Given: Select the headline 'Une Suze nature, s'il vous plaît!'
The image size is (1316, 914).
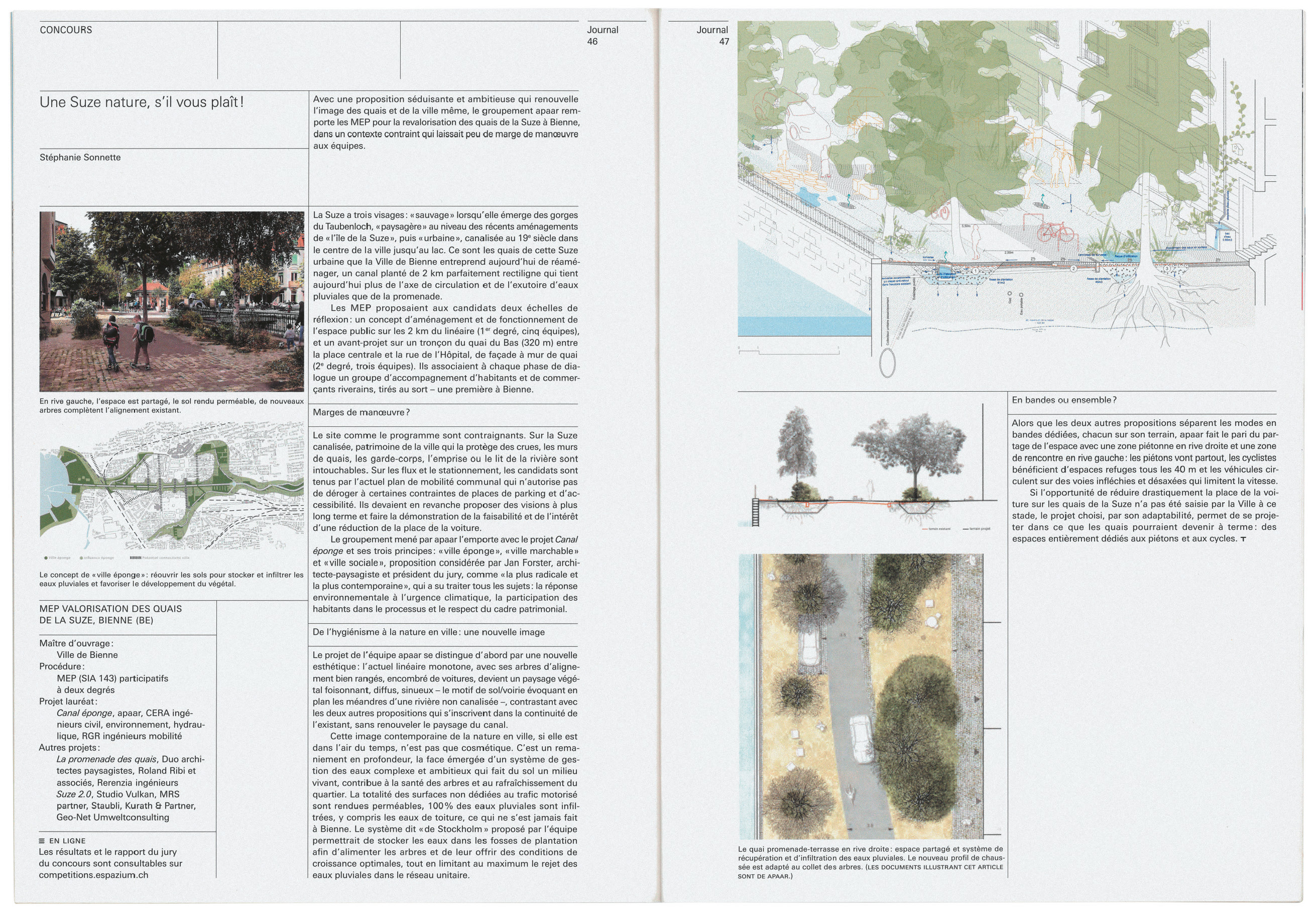Looking at the screenshot, I should click(x=142, y=102).
